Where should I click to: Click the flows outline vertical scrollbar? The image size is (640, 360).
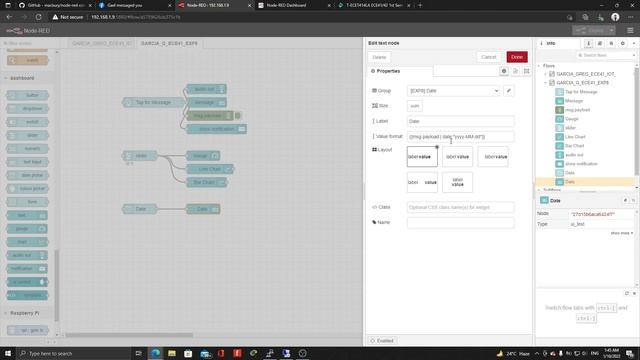tap(636, 122)
